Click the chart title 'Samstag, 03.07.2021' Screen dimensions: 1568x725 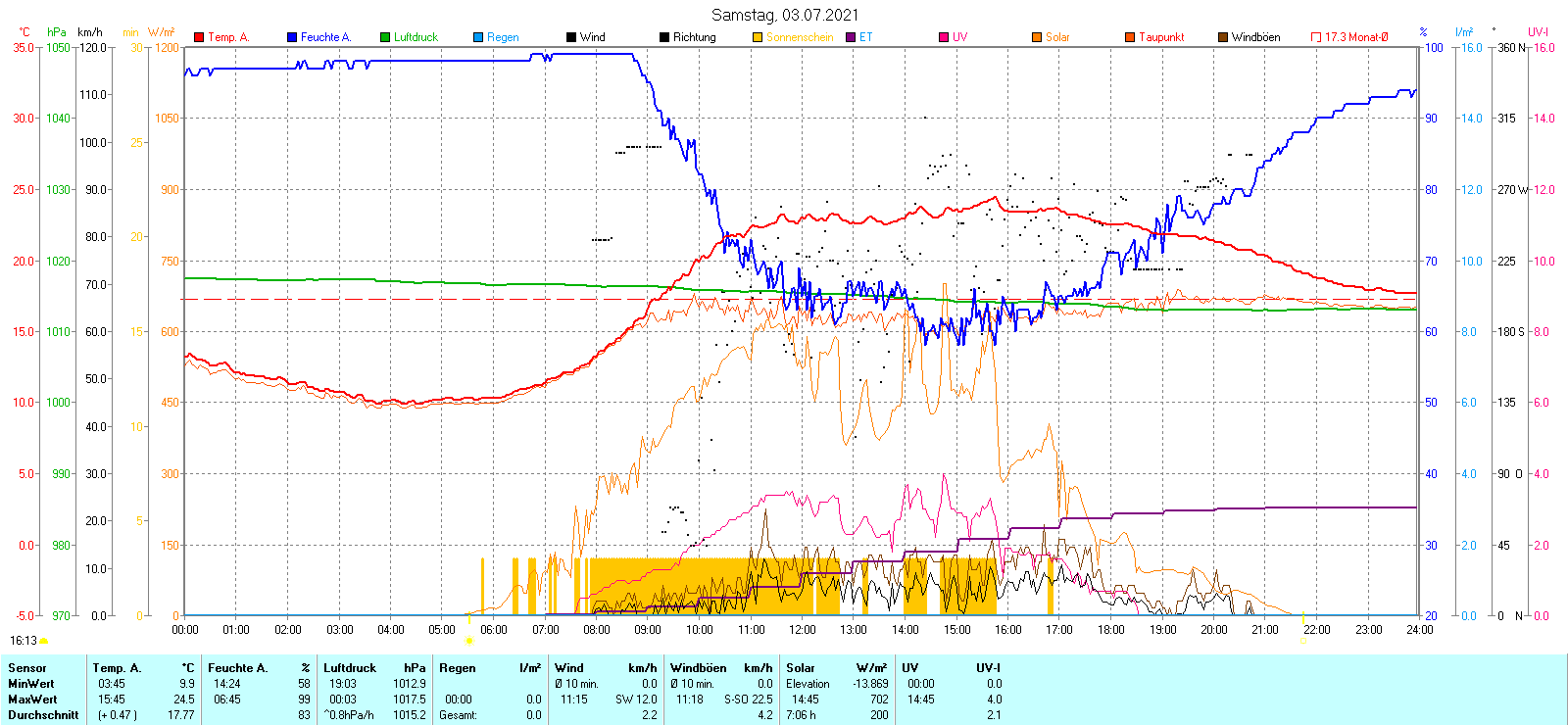(x=785, y=15)
